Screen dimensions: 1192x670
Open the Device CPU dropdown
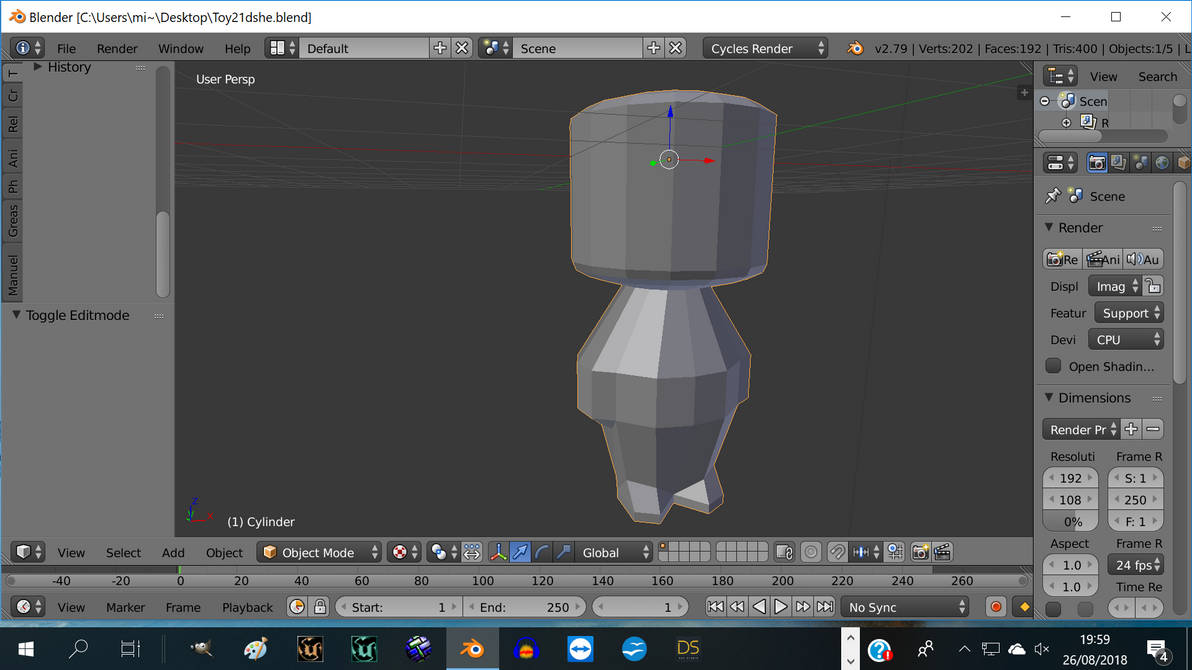click(1126, 340)
